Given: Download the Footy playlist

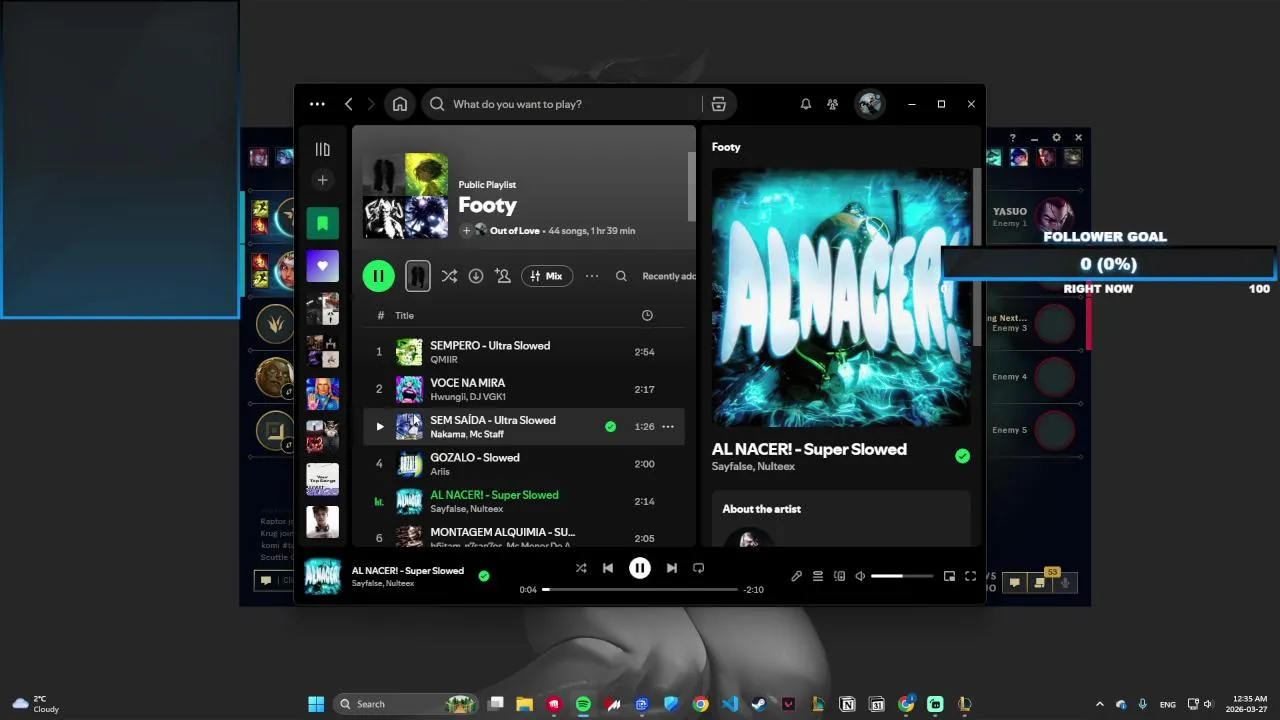Looking at the screenshot, I should point(476,276).
